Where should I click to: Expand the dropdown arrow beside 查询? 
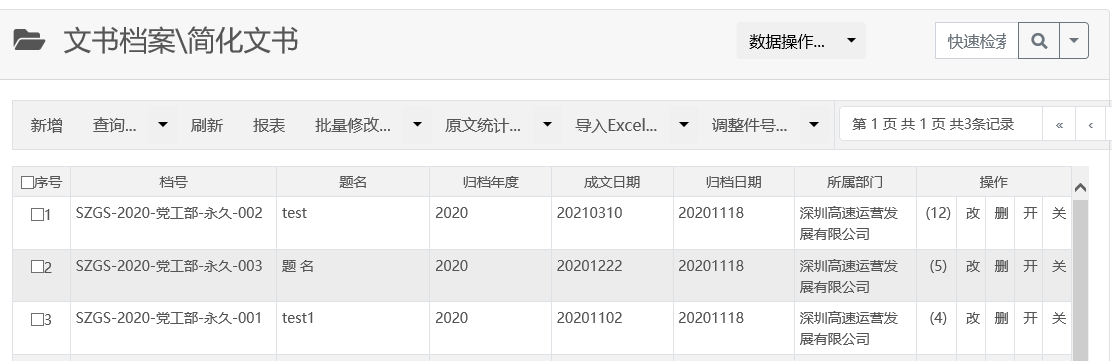tap(162, 125)
